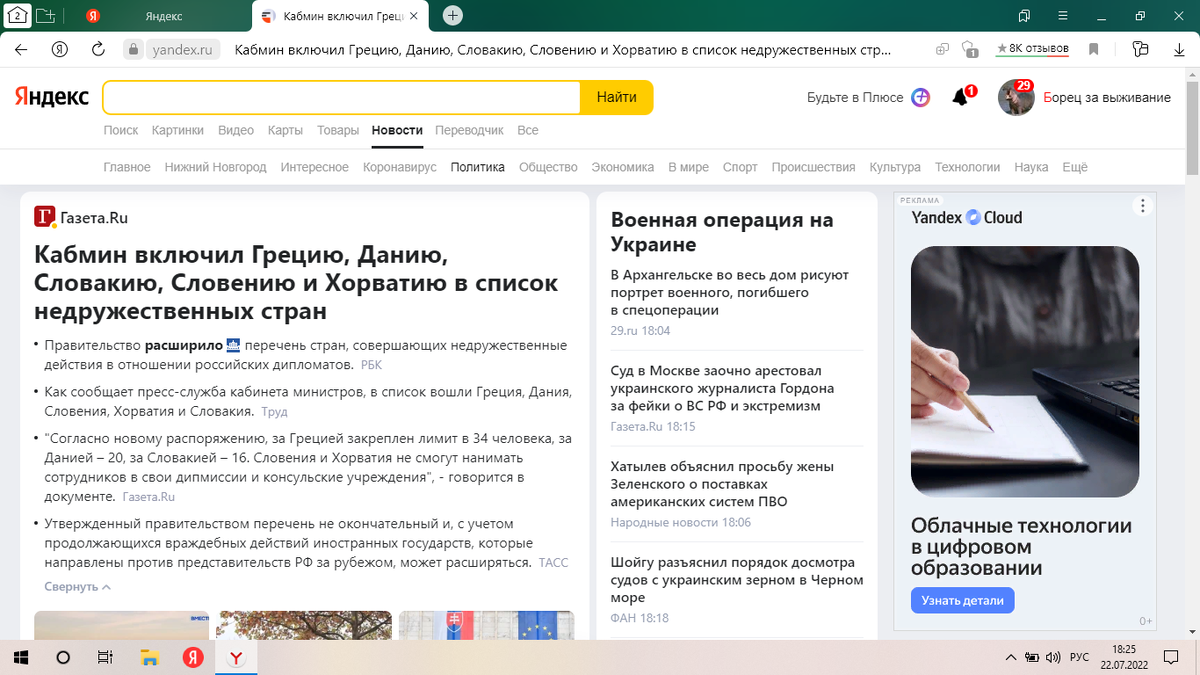Click the Найти search button

[x=617, y=97]
